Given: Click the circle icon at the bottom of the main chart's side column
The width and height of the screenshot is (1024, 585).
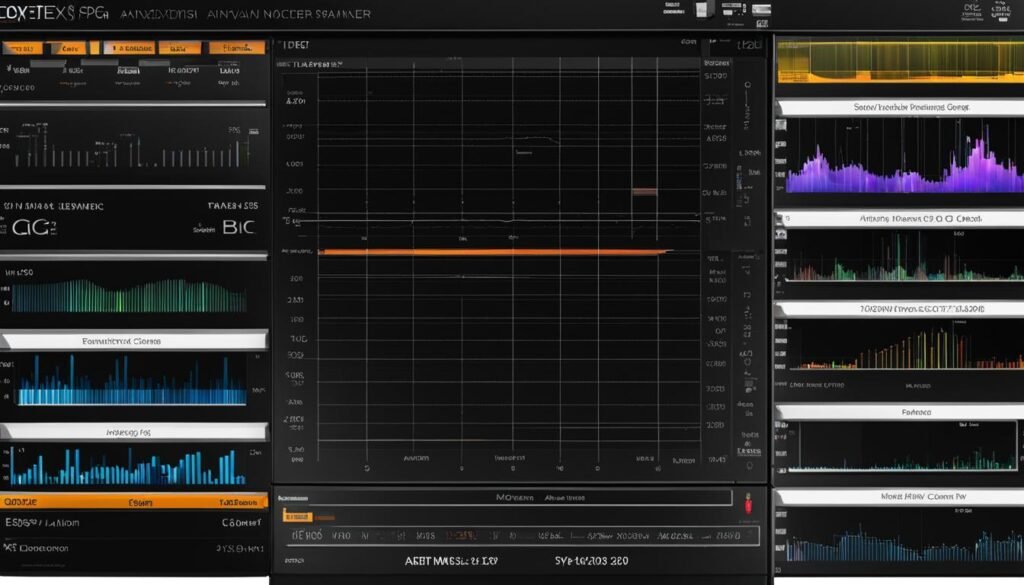Looking at the screenshot, I should coord(749,466).
